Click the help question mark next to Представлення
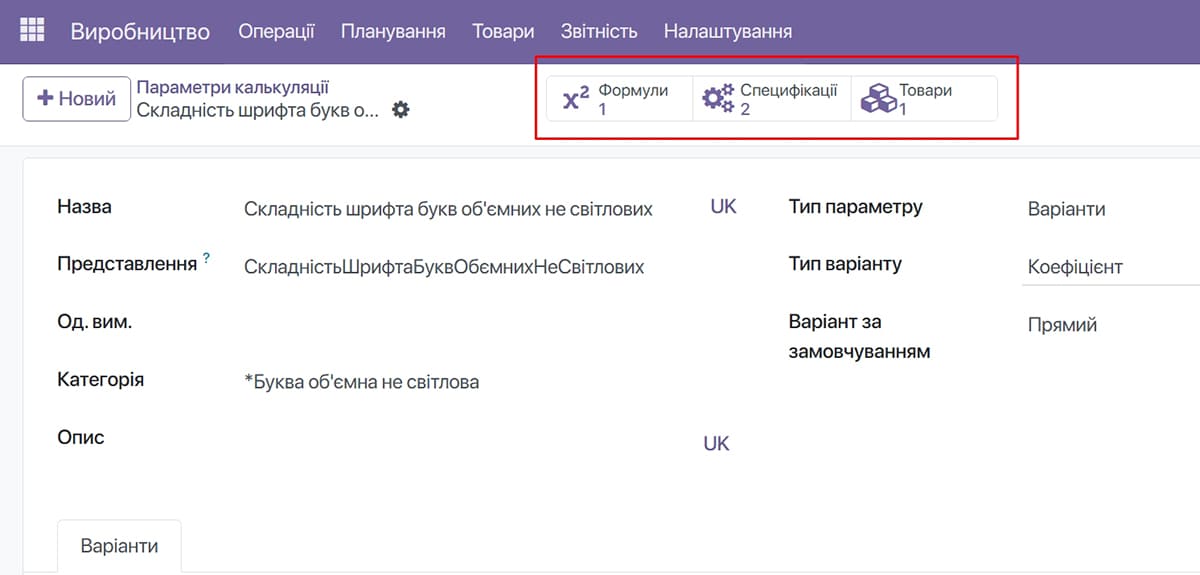The height and width of the screenshot is (575, 1200). (207, 259)
